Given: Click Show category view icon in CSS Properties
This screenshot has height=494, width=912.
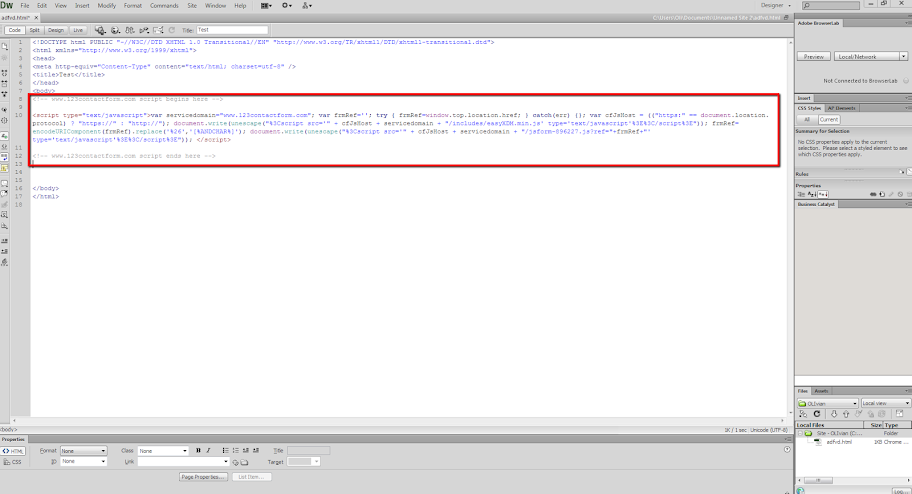Looking at the screenshot, I should click(x=801, y=194).
